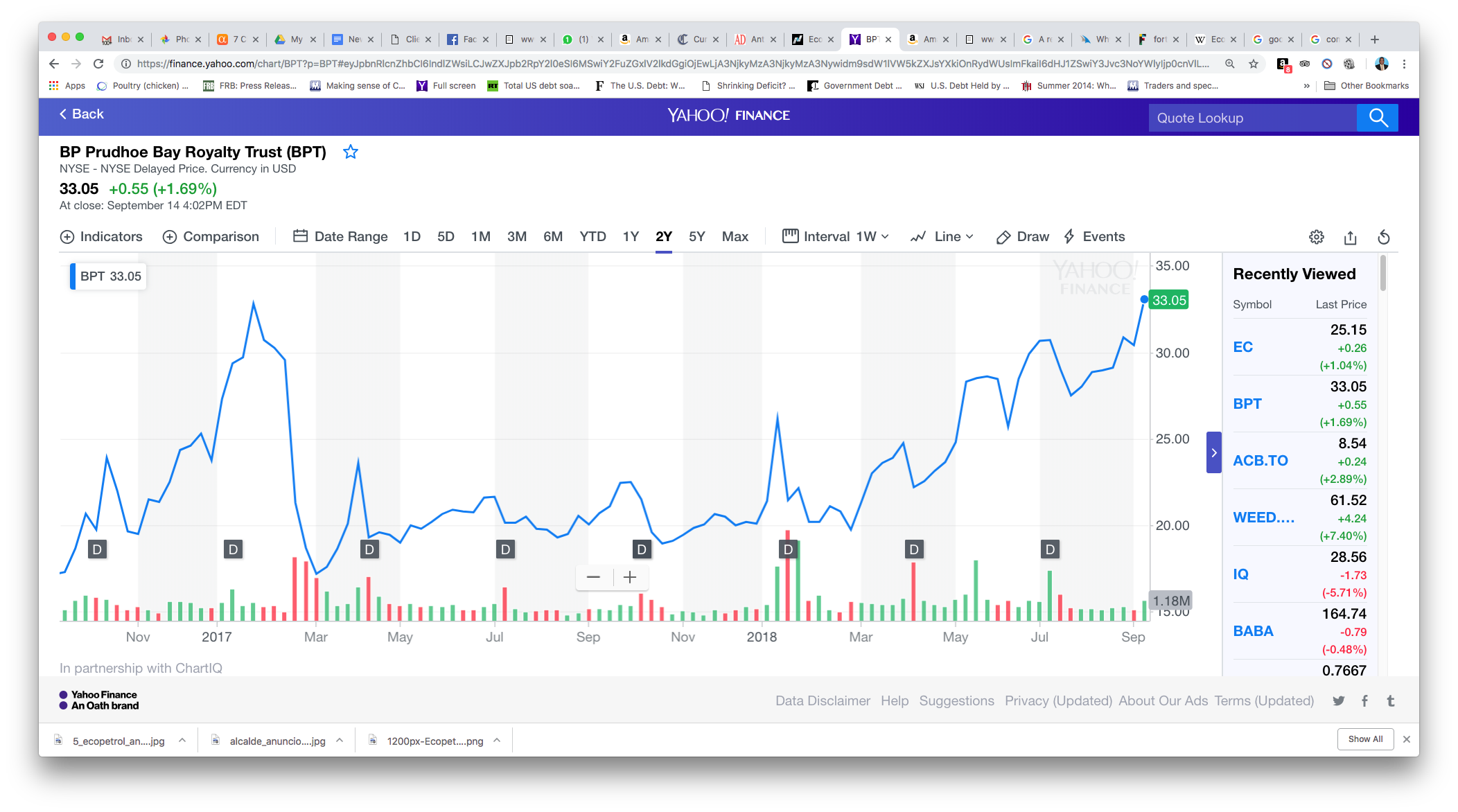Click the chart settings gear icon
The width and height of the screenshot is (1458, 812).
1316,237
